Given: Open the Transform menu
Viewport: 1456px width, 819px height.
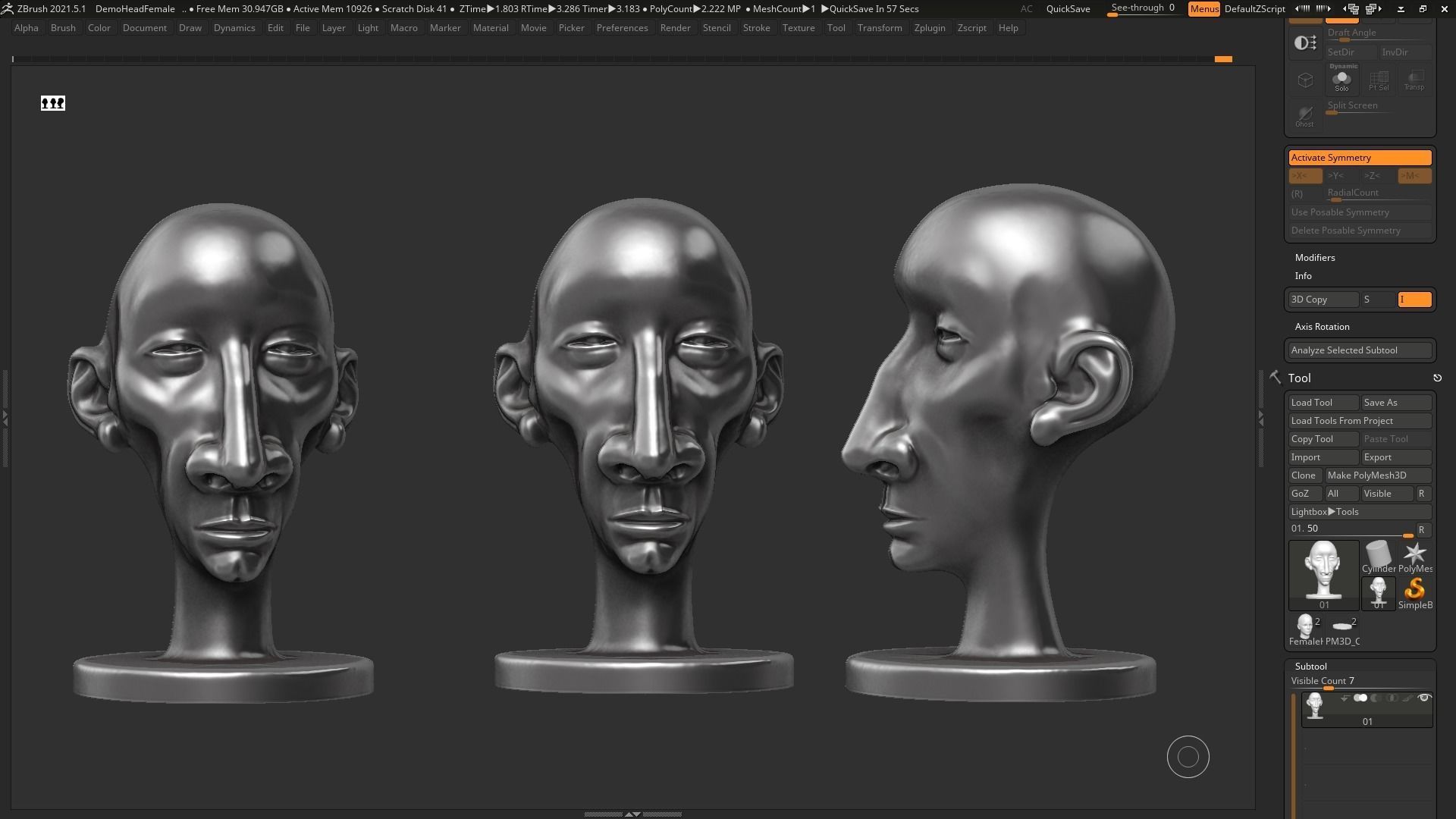Looking at the screenshot, I should pos(880,28).
